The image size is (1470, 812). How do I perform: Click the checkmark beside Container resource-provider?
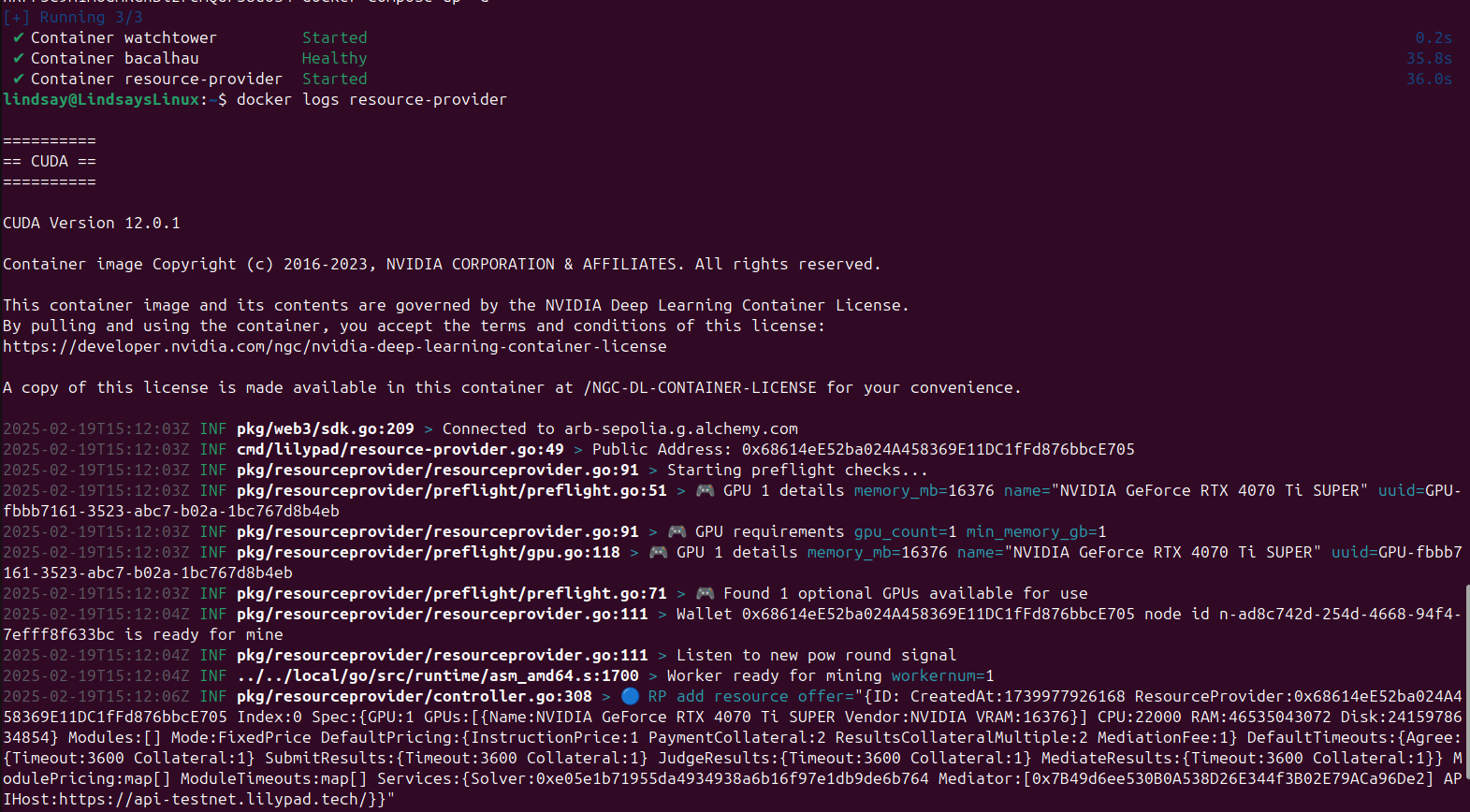tap(18, 79)
